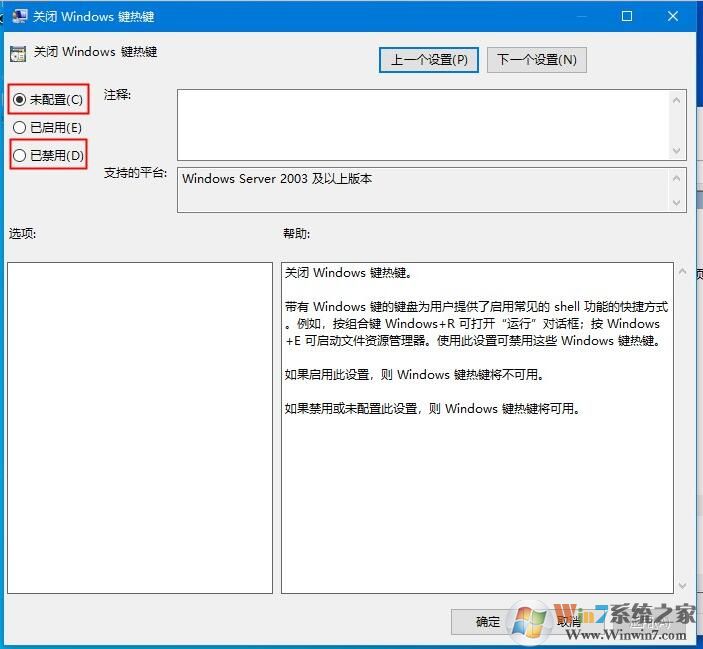Screen dimensions: 703x649
Task: Click the empty options list panel
Action: click(x=140, y=428)
